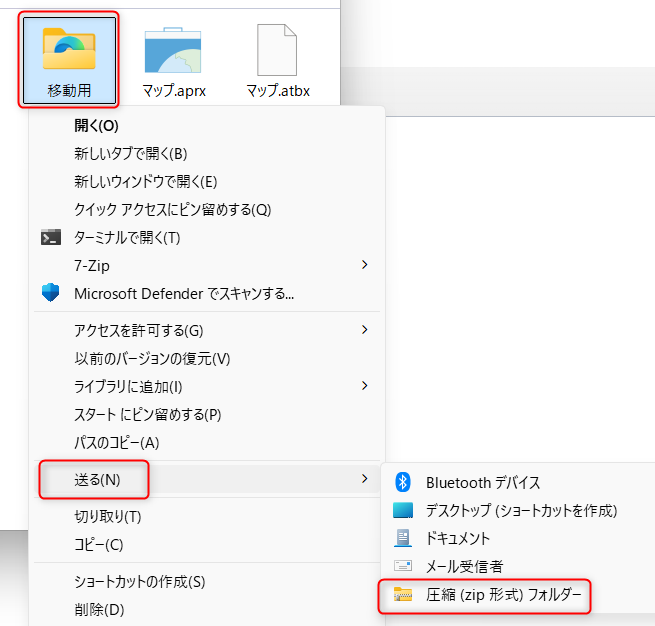
Task: Expand the アクセスを許可する submenu arrow
Action: point(364,330)
